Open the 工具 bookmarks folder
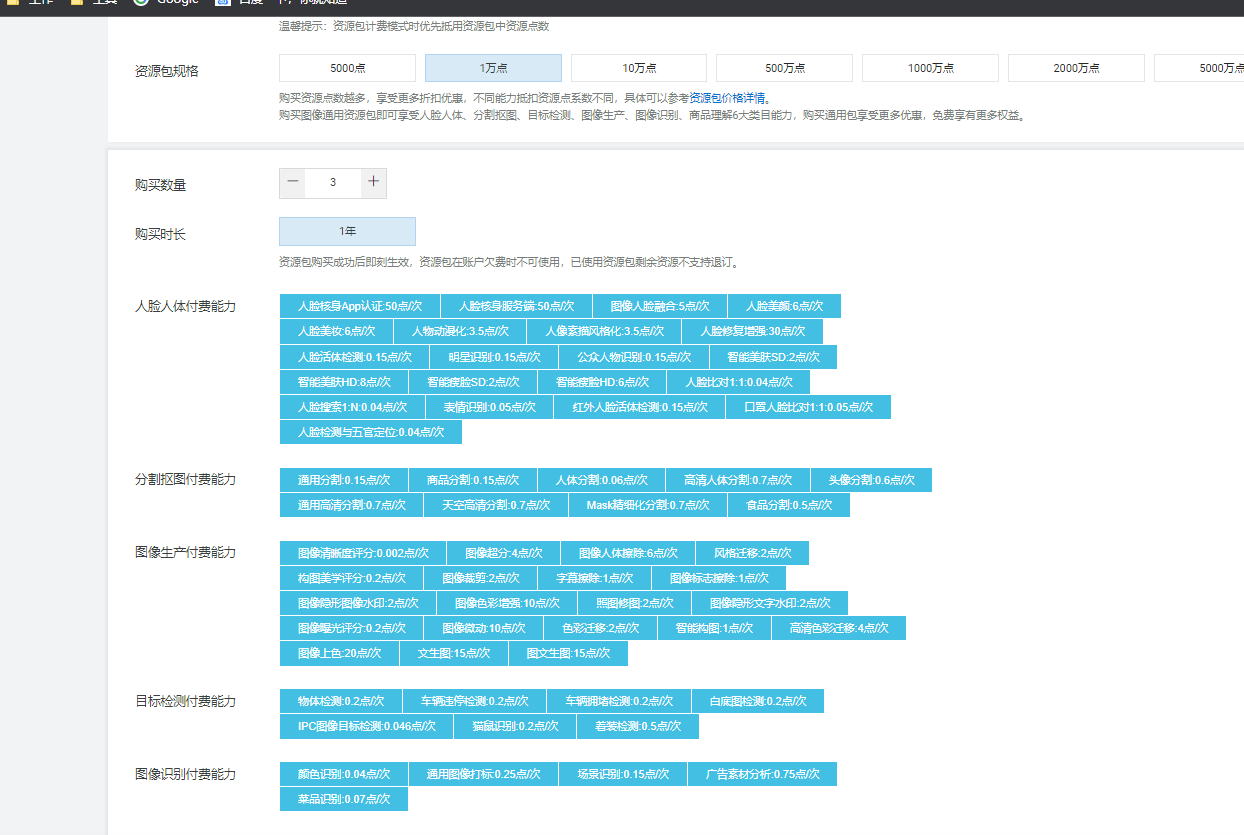The image size is (1244, 835). pyautogui.click(x=105, y=3)
